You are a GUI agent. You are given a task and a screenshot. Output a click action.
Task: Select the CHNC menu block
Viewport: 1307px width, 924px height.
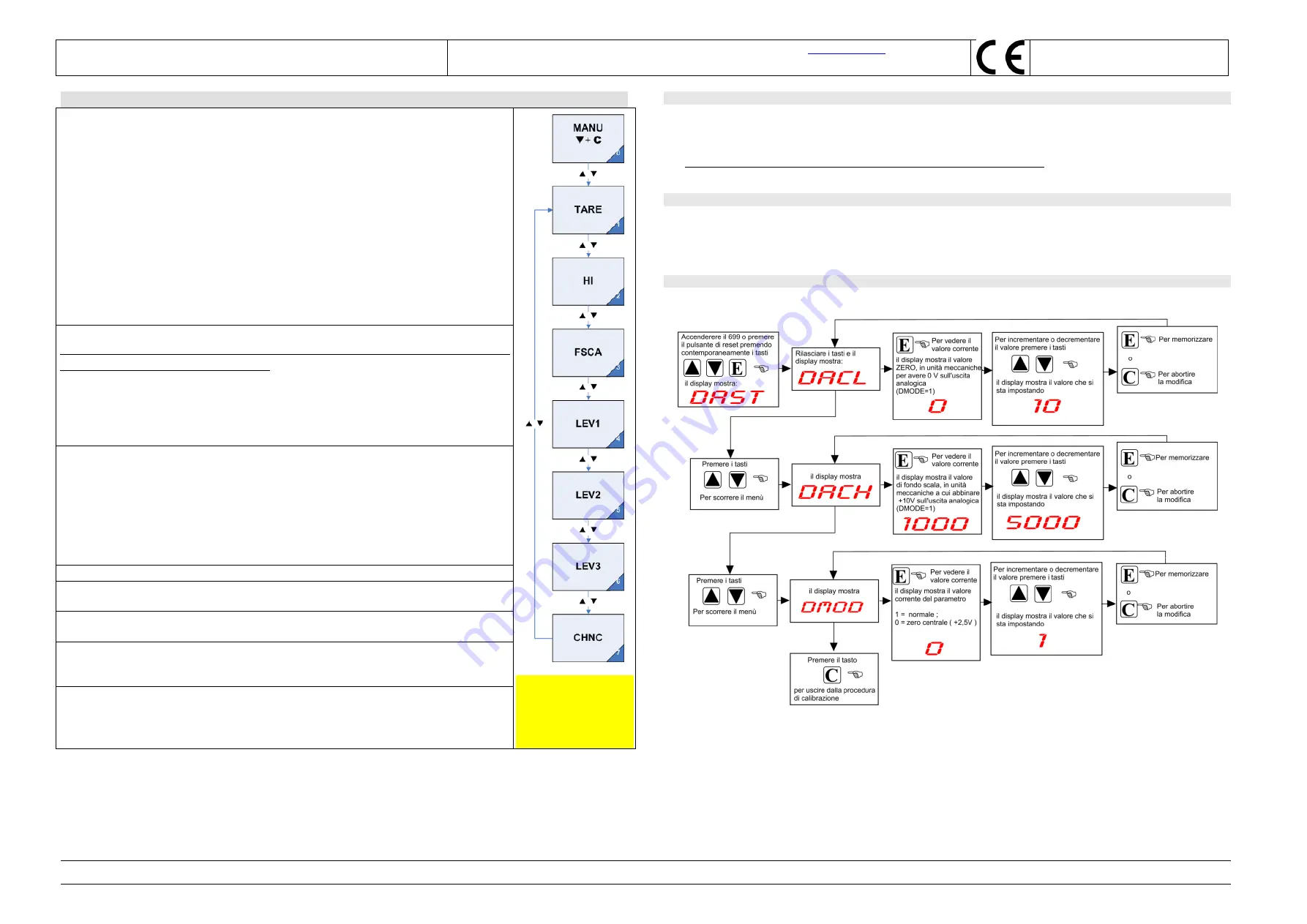coord(588,638)
